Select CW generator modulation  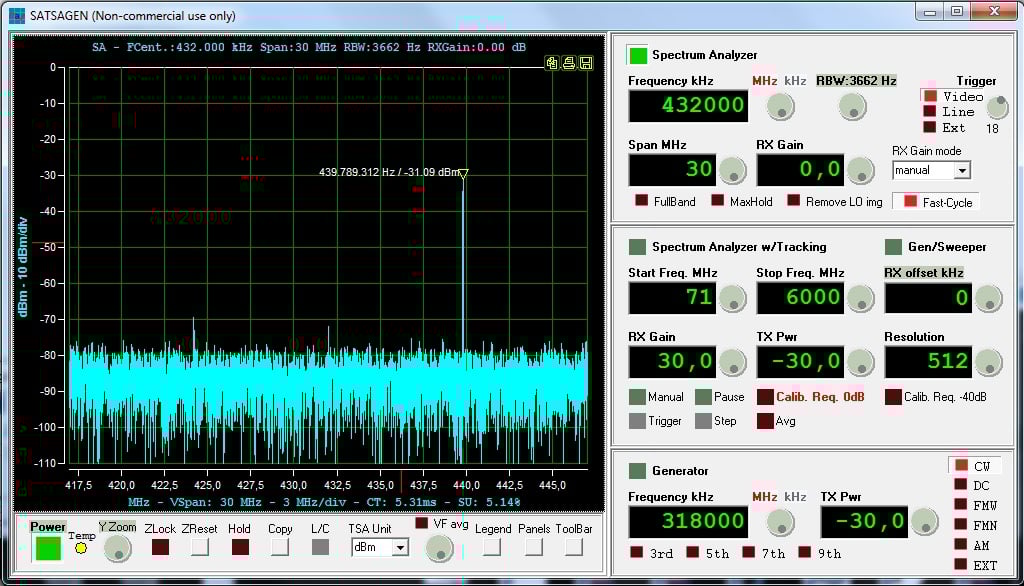point(961,465)
